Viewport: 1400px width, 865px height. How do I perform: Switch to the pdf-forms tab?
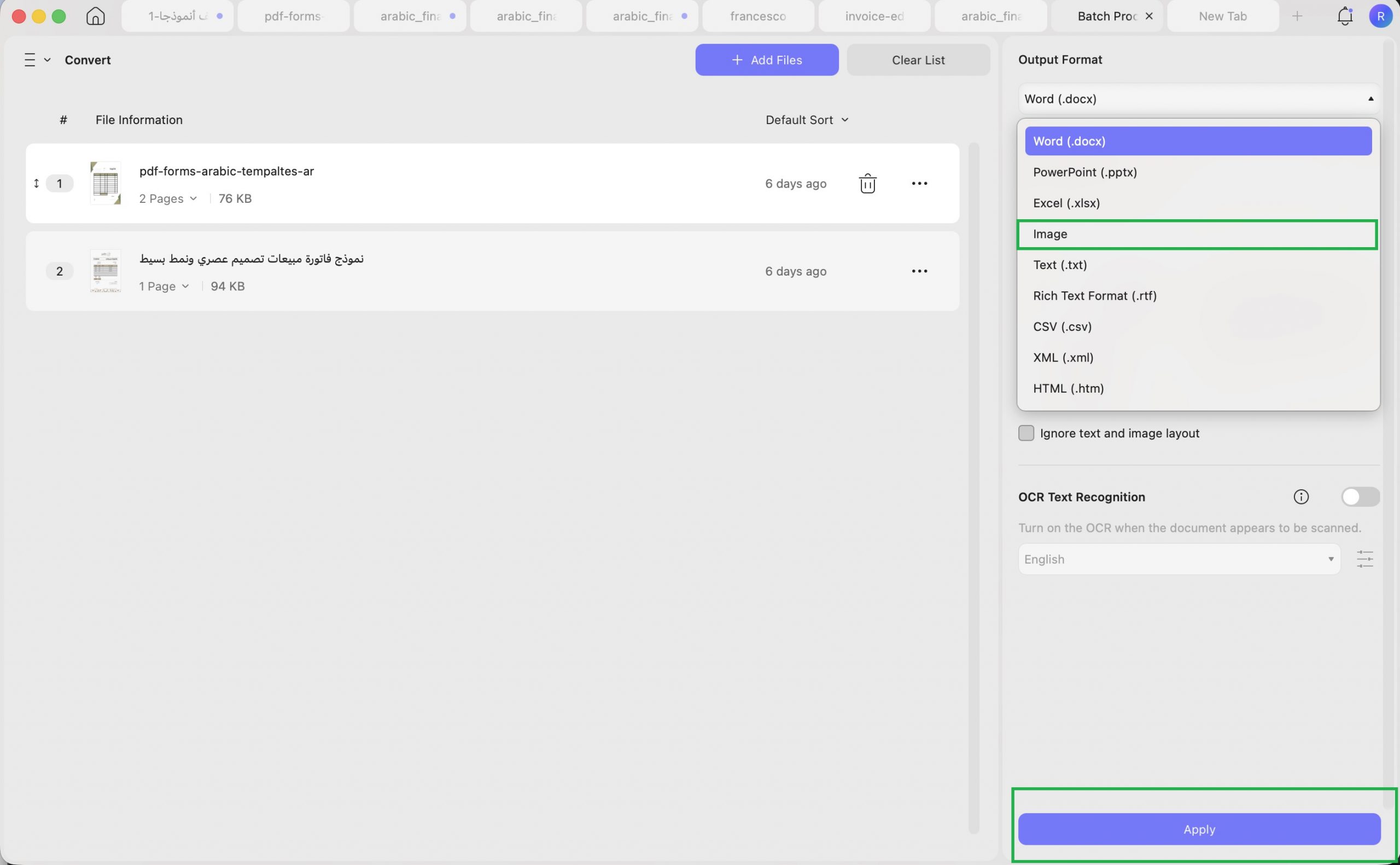click(x=294, y=16)
